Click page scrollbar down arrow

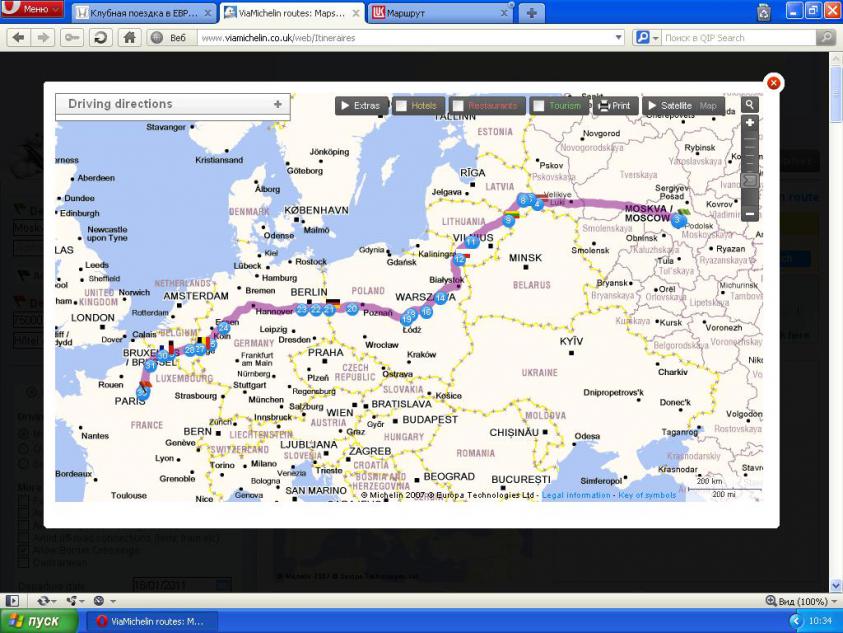click(836, 585)
